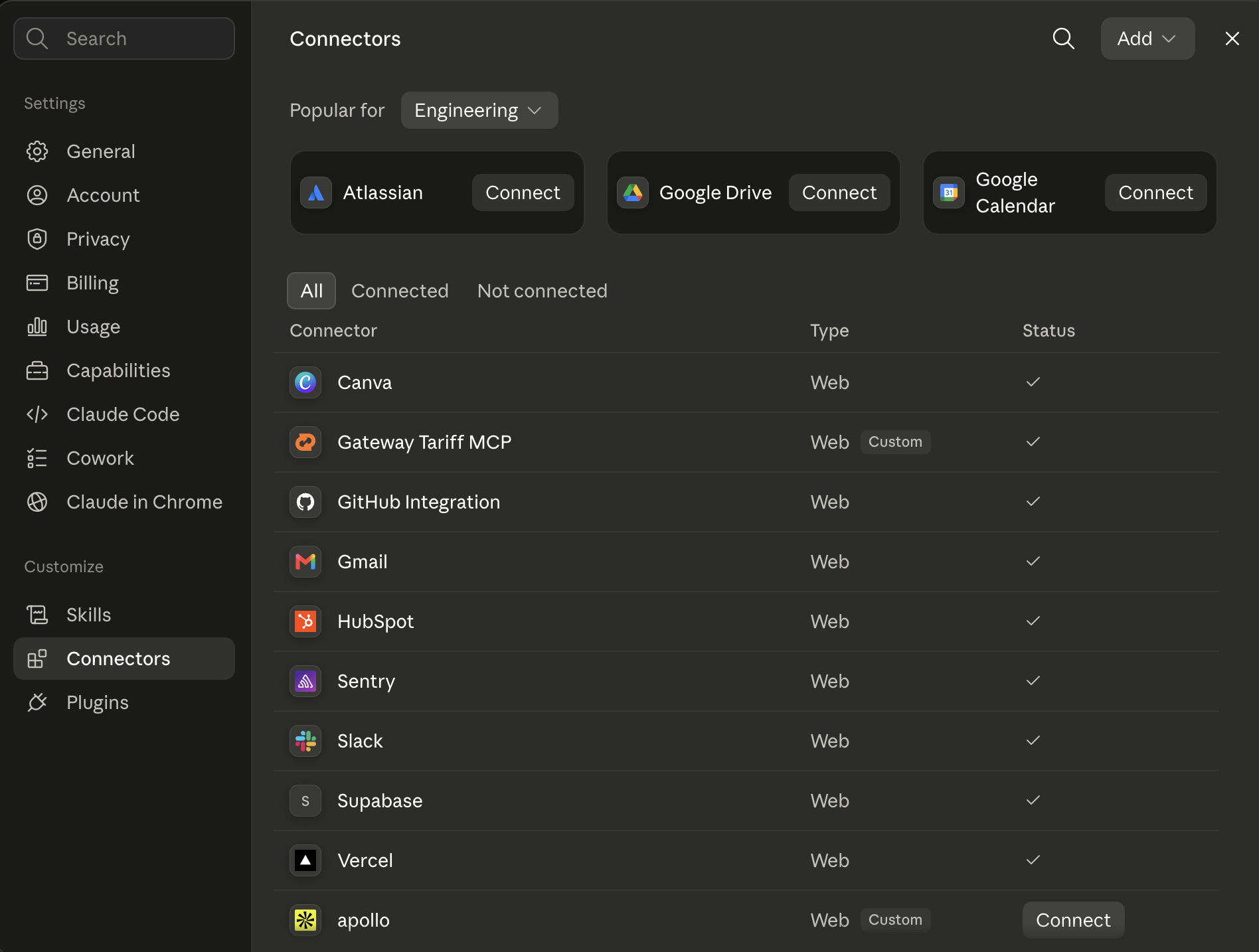The height and width of the screenshot is (952, 1259).
Task: Connect the Google Calendar connector
Action: [x=1155, y=193]
